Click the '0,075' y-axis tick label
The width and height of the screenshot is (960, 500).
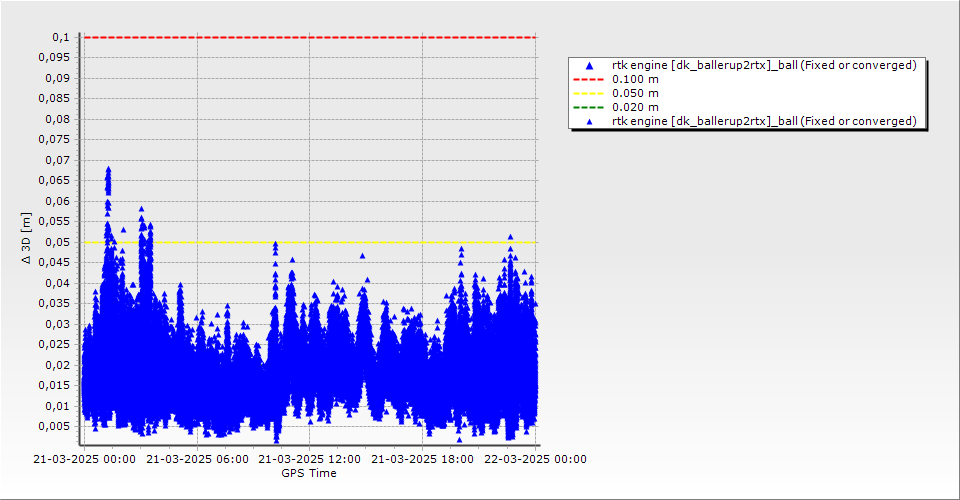[54, 140]
